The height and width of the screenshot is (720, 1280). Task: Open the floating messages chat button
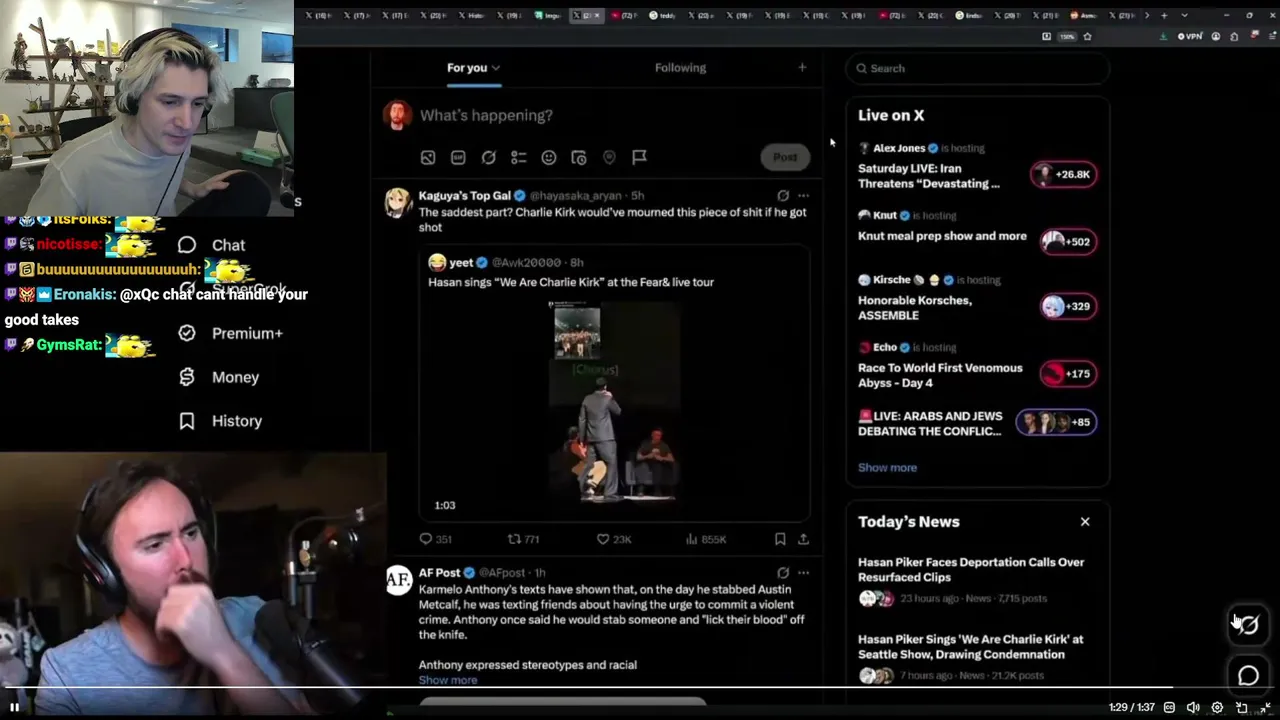click(1248, 676)
